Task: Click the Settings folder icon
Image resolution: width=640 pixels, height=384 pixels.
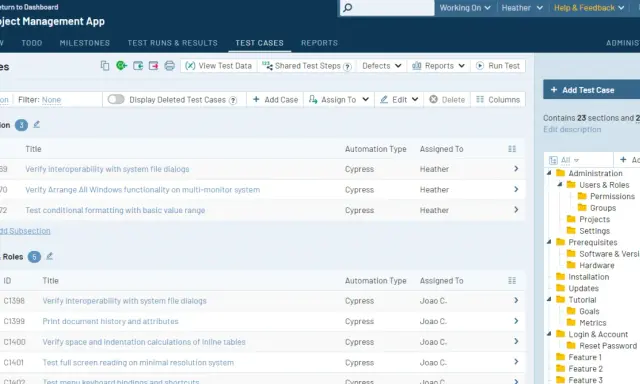Action: click(x=571, y=231)
